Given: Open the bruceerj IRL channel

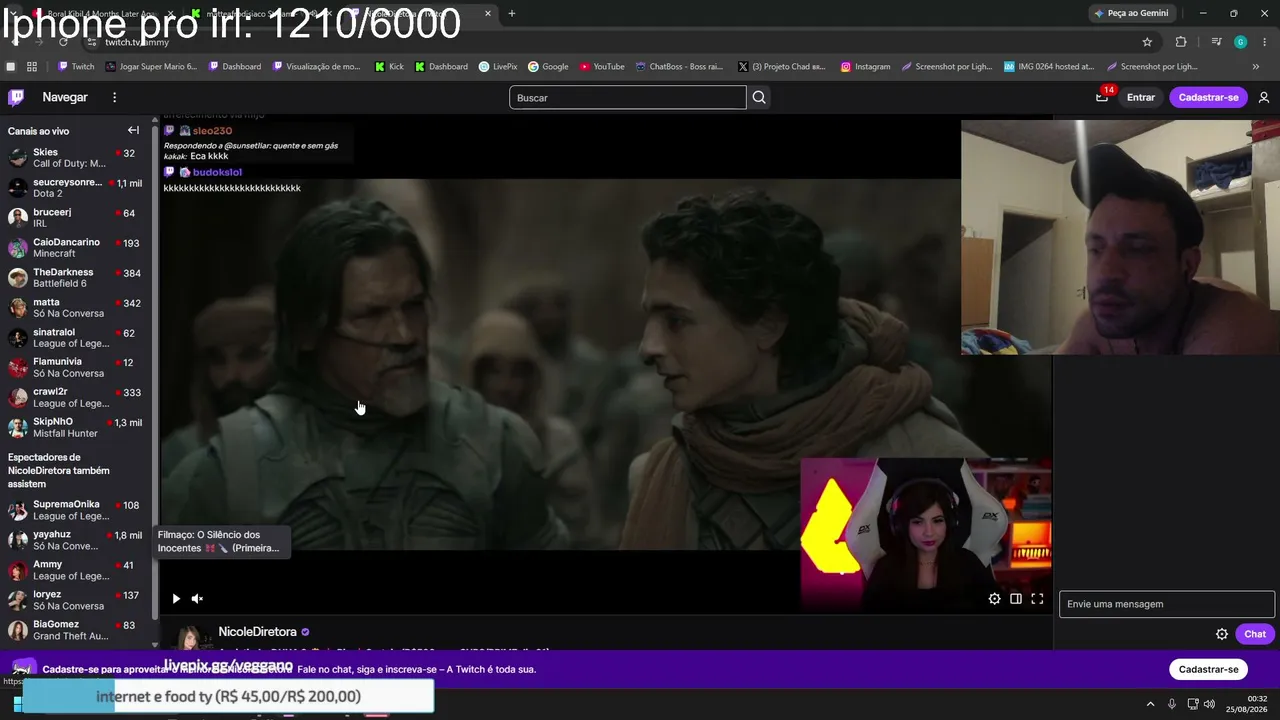Looking at the screenshot, I should coord(75,218).
